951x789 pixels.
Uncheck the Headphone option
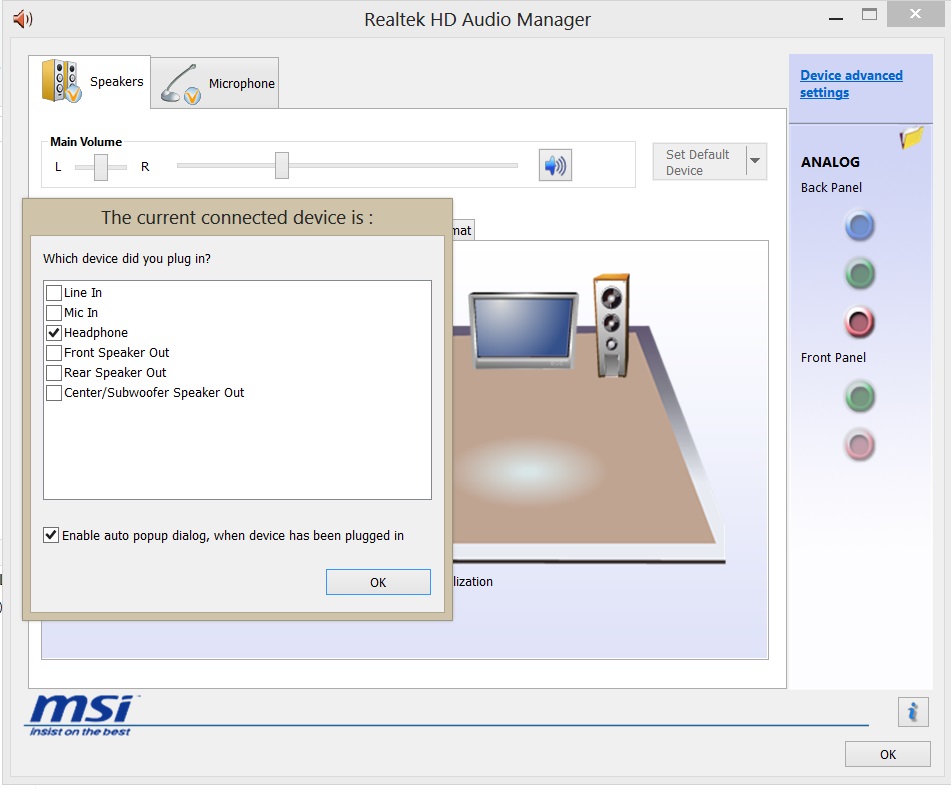coord(54,333)
